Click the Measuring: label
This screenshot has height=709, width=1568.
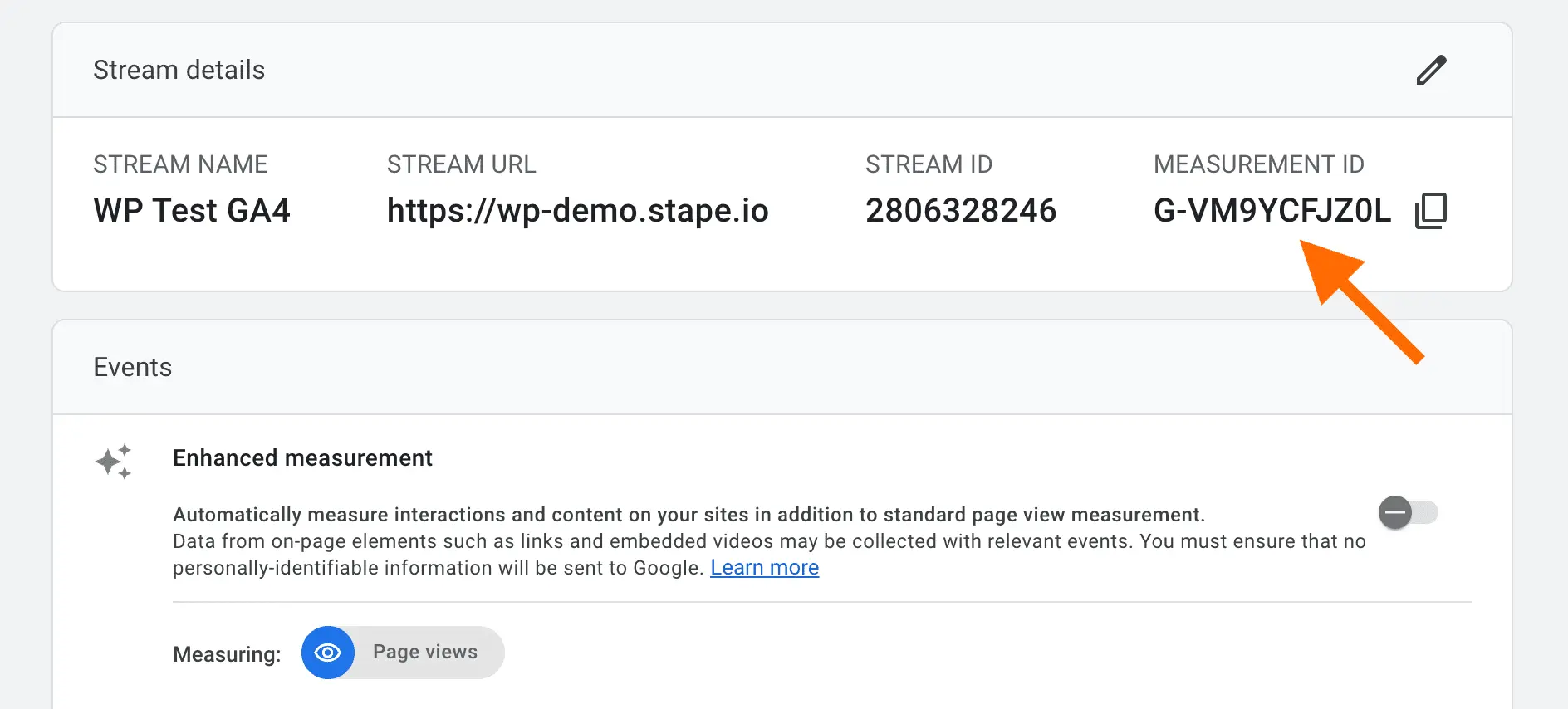pyautogui.click(x=227, y=654)
